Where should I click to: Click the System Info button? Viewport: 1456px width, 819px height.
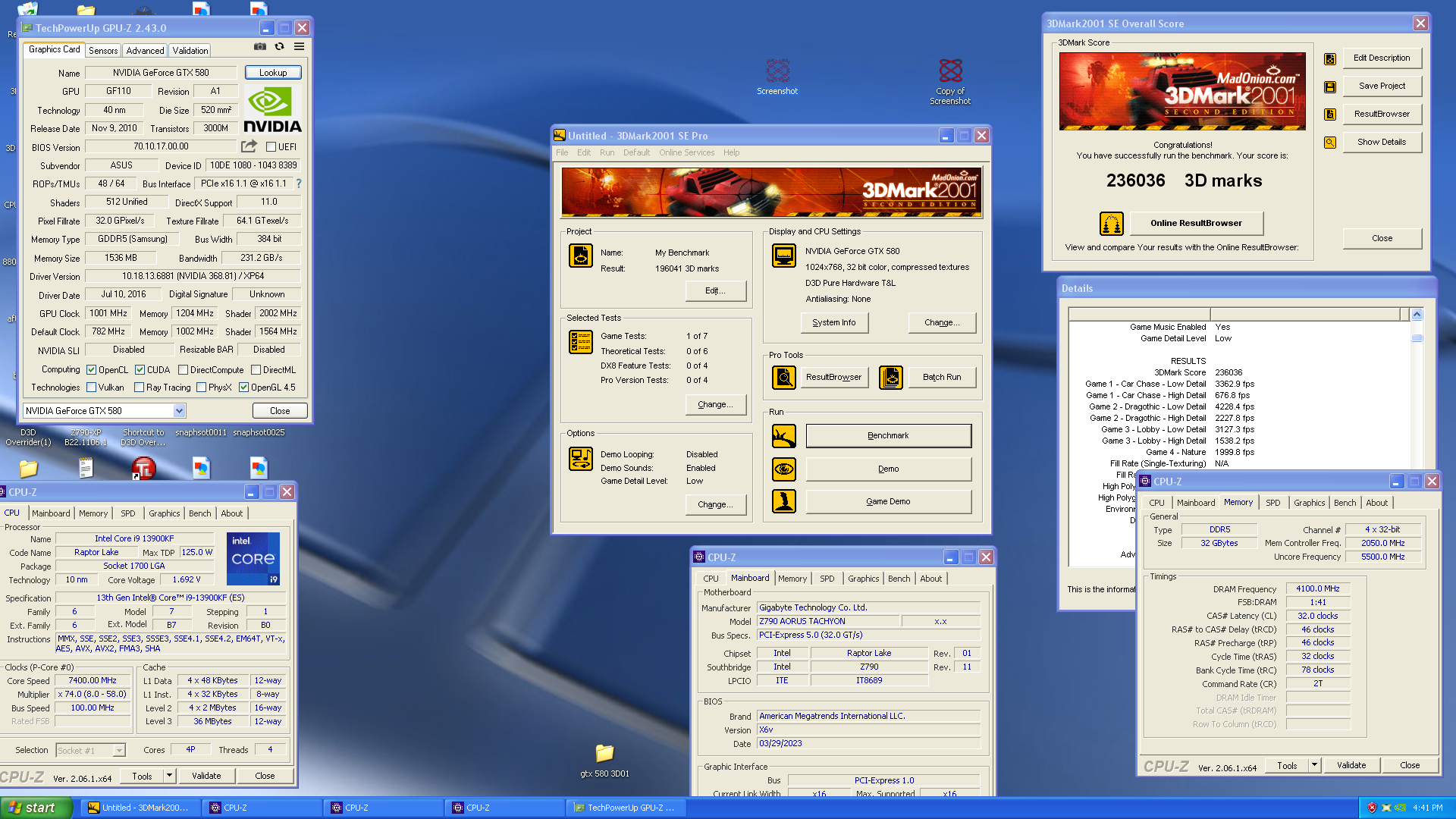pyautogui.click(x=834, y=323)
